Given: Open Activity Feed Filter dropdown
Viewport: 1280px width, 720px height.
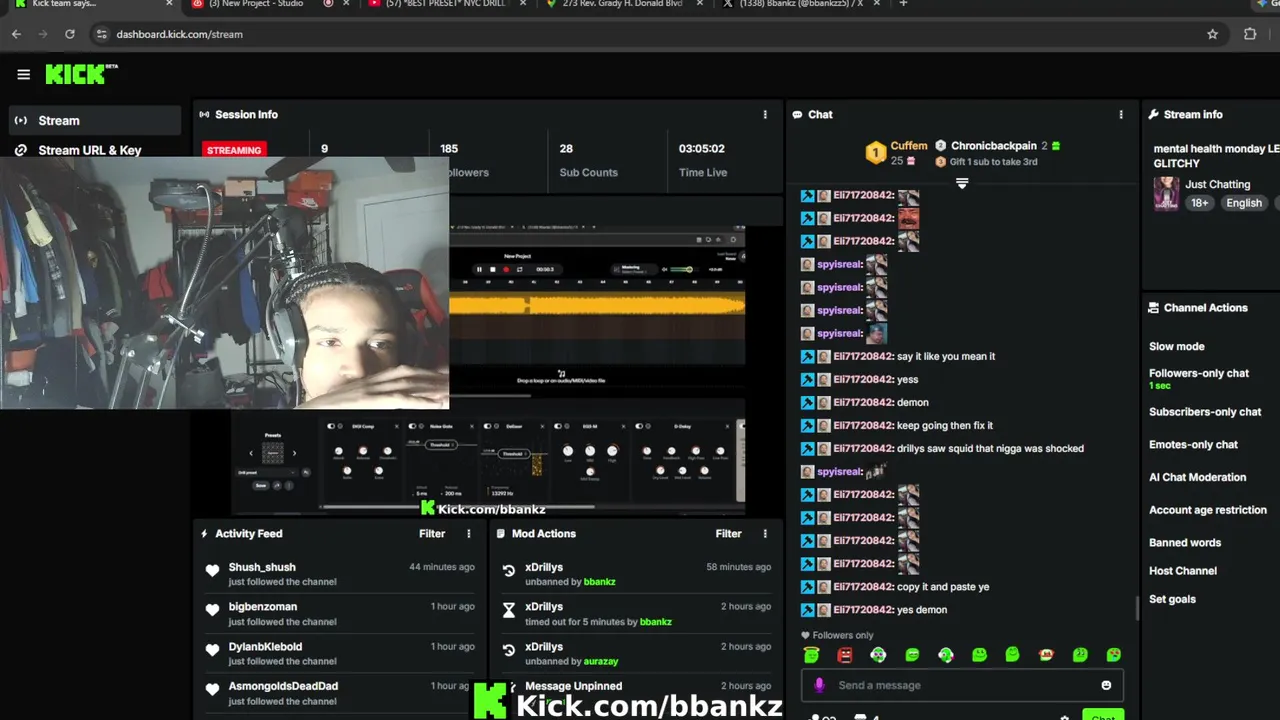Looking at the screenshot, I should [x=432, y=534].
